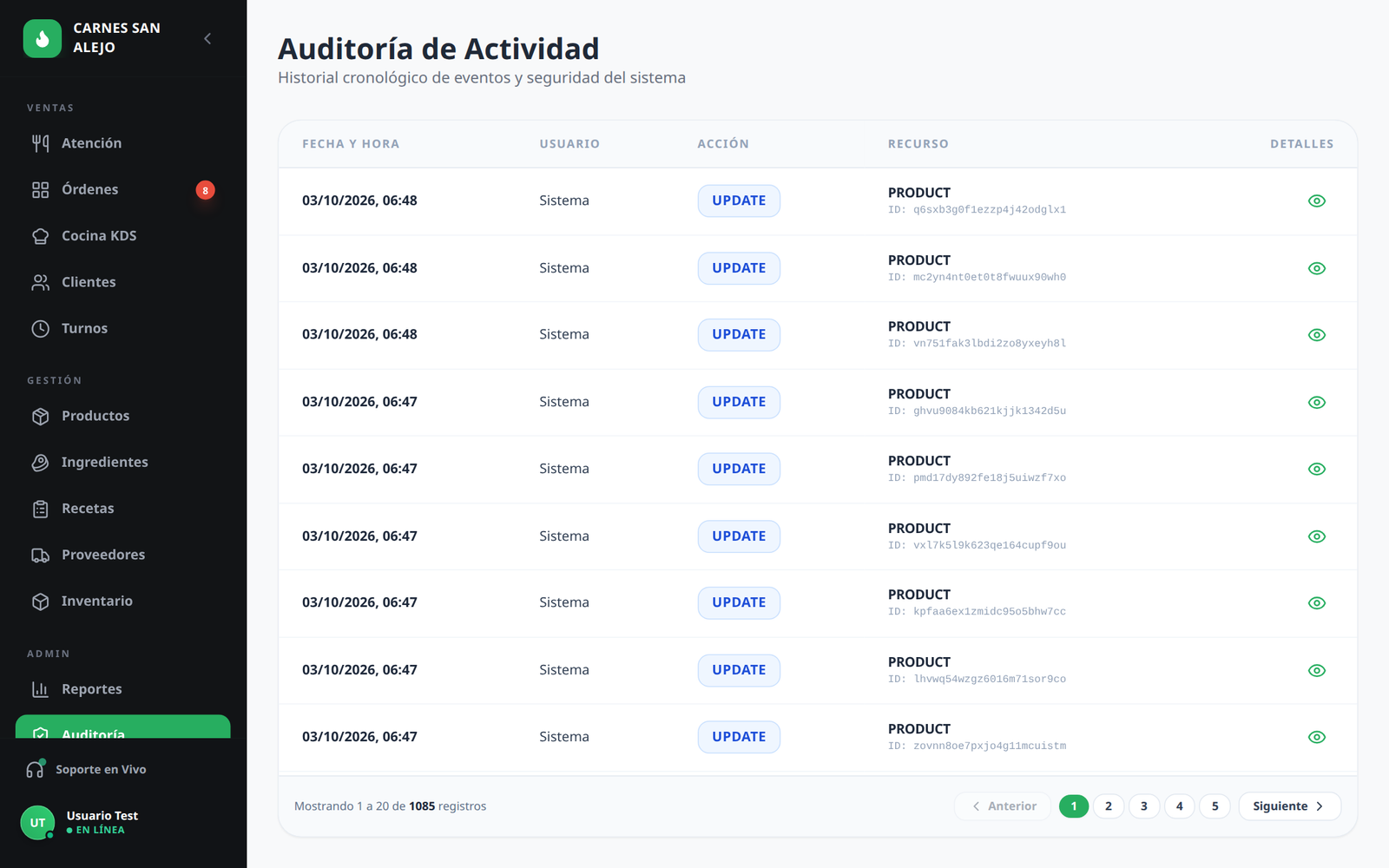Click the Carnes San Alejo flame logo

pos(43,38)
